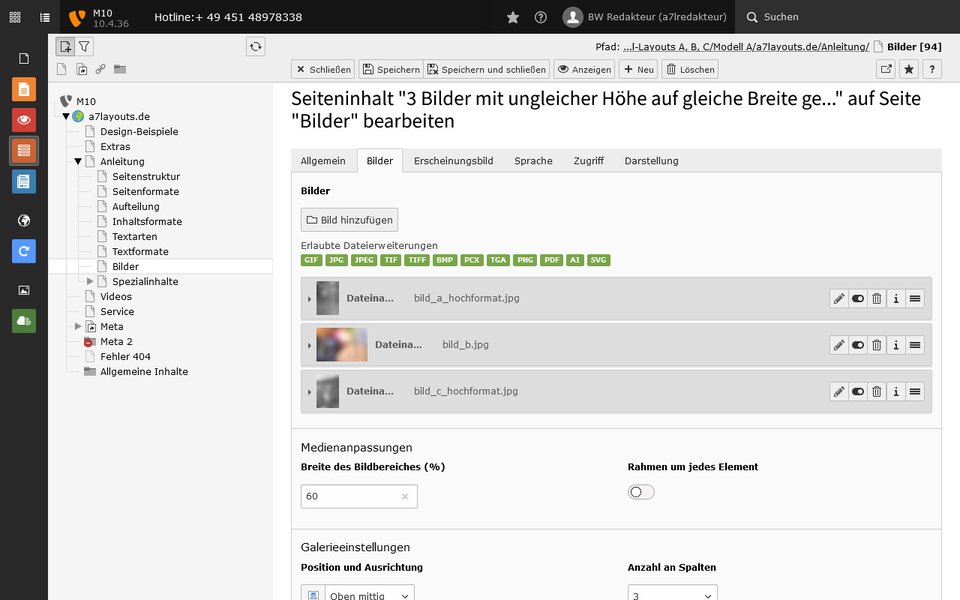960x600 pixels.
Task: Click the Bild hinzufügen button
Action: pos(350,220)
